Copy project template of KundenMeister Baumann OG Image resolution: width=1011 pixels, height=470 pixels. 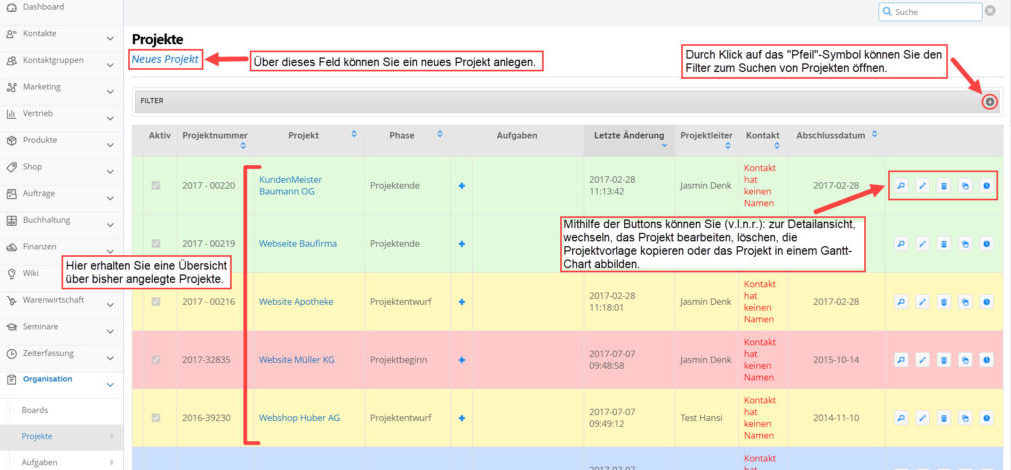pos(965,186)
